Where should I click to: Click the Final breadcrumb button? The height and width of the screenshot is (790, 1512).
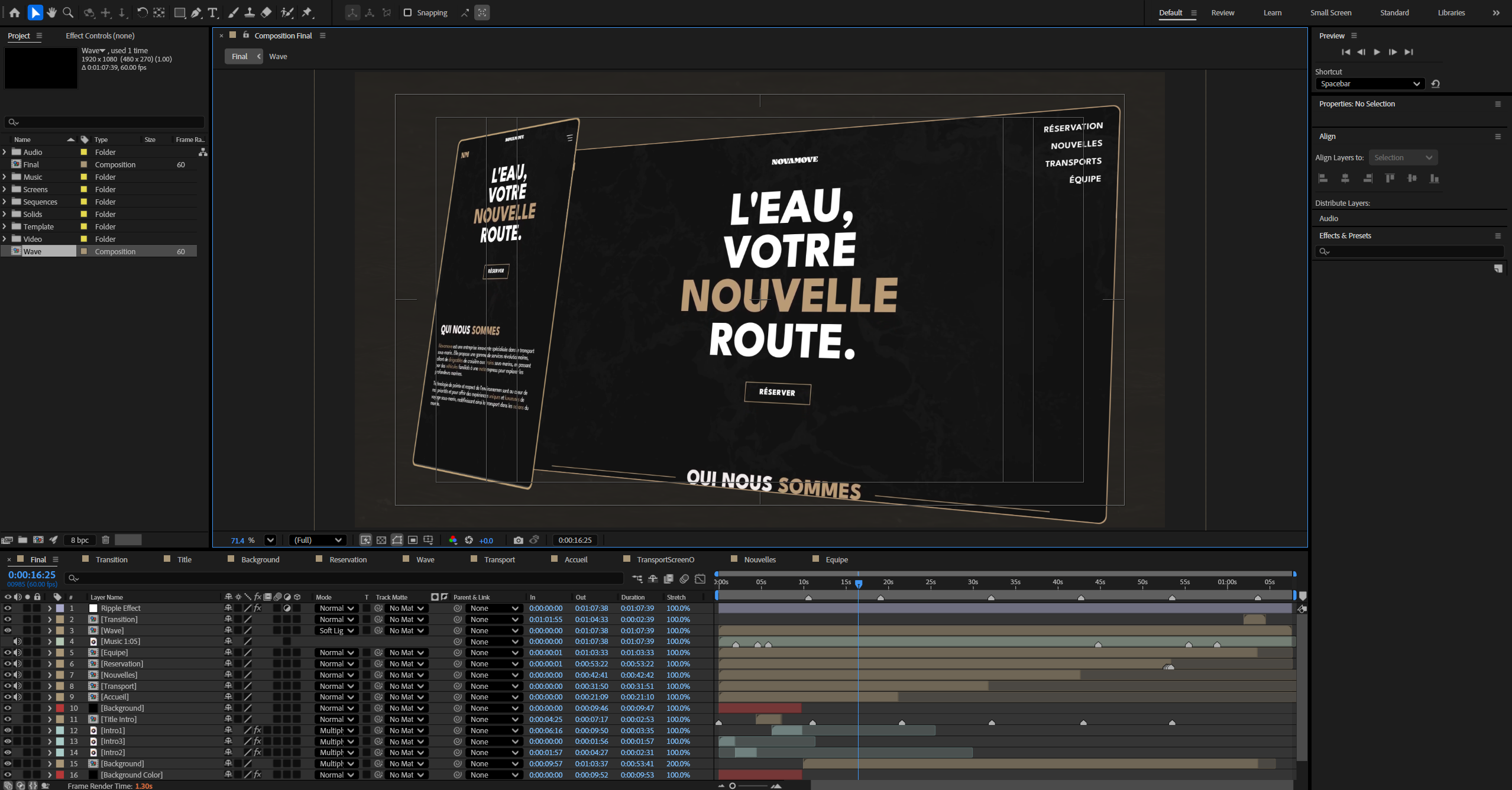point(239,56)
